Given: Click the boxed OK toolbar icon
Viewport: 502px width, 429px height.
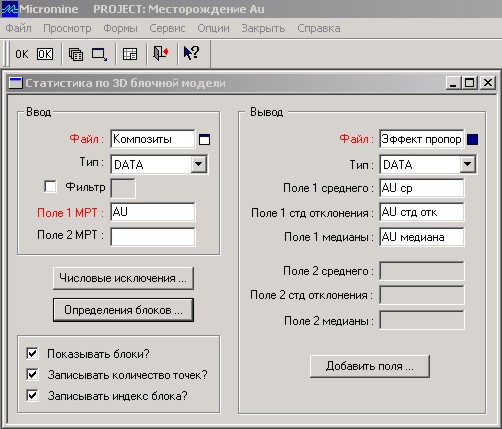Looking at the screenshot, I should pos(45,54).
